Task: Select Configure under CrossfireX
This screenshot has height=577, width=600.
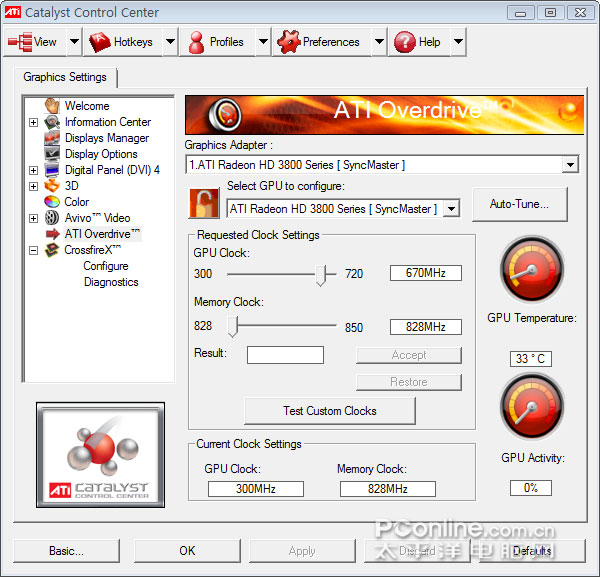Action: pos(106,266)
